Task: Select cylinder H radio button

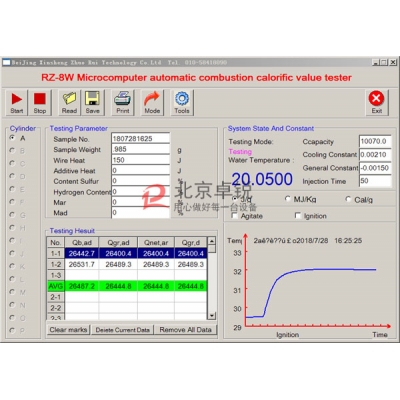Action: pyautogui.click(x=13, y=228)
